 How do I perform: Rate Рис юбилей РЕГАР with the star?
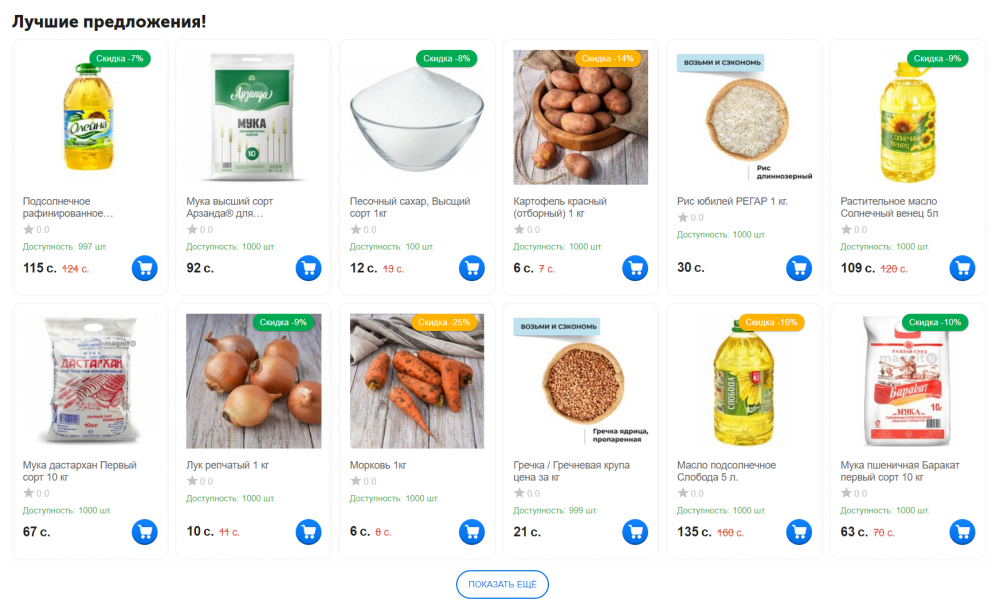(x=683, y=217)
